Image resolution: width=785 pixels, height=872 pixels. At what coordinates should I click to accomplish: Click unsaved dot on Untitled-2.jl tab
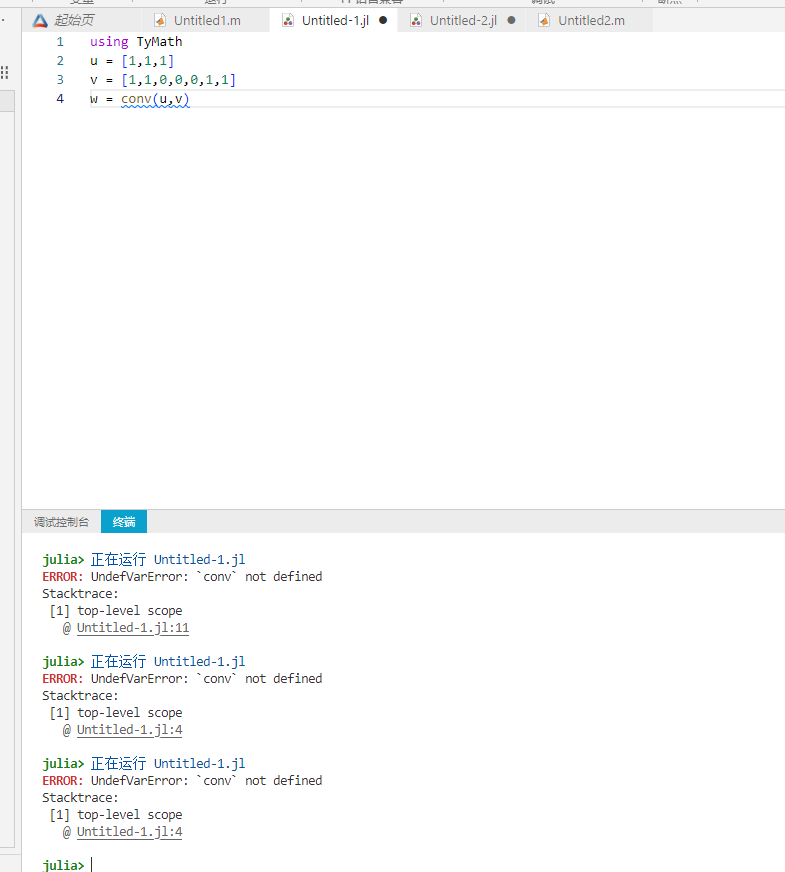(511, 20)
